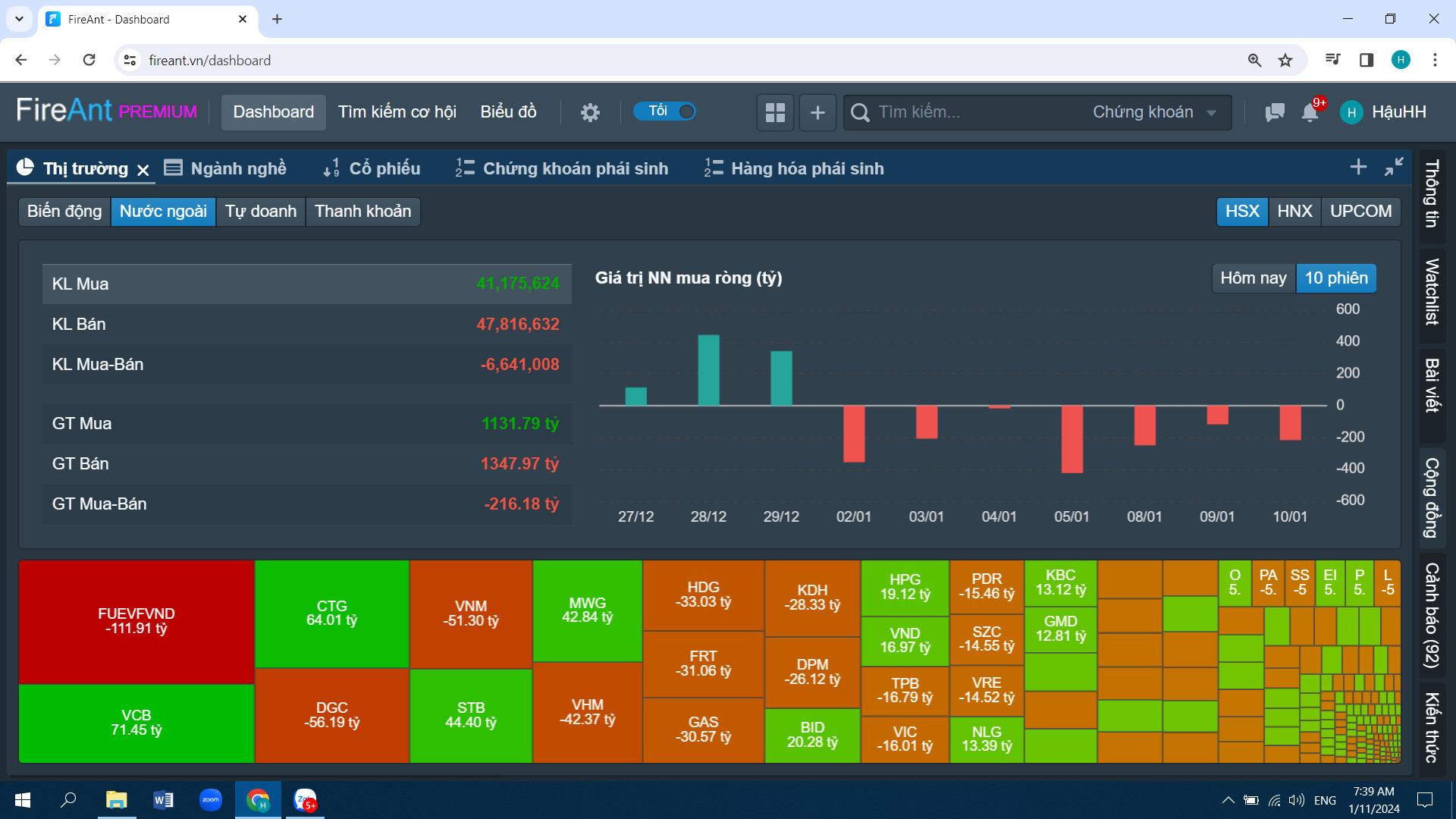Viewport: 1456px width, 819px height.
Task: Add a new panel tab with plus icon
Action: [1358, 167]
